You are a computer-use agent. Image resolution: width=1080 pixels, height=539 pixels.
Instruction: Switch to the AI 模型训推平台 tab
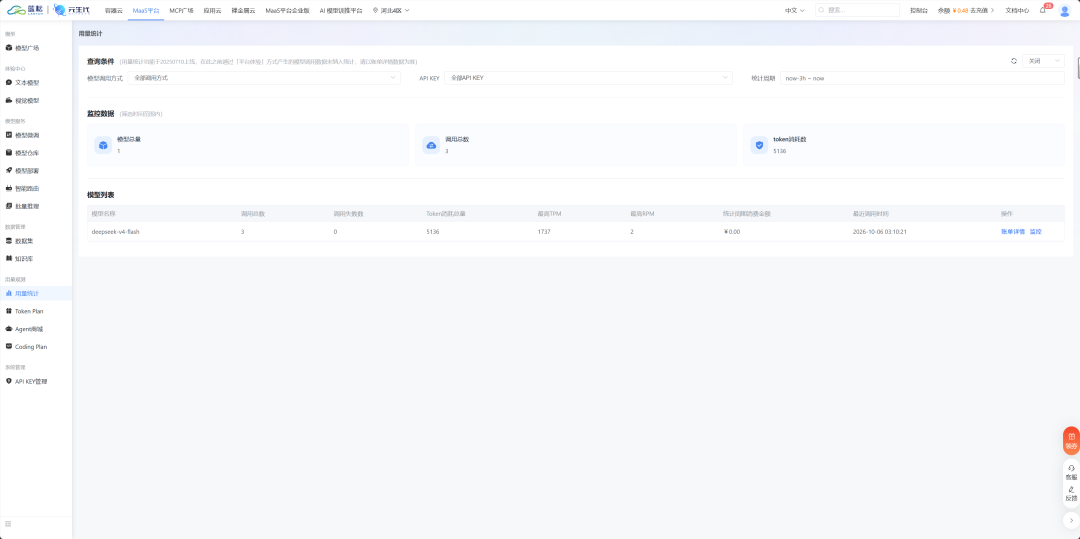pos(341,10)
